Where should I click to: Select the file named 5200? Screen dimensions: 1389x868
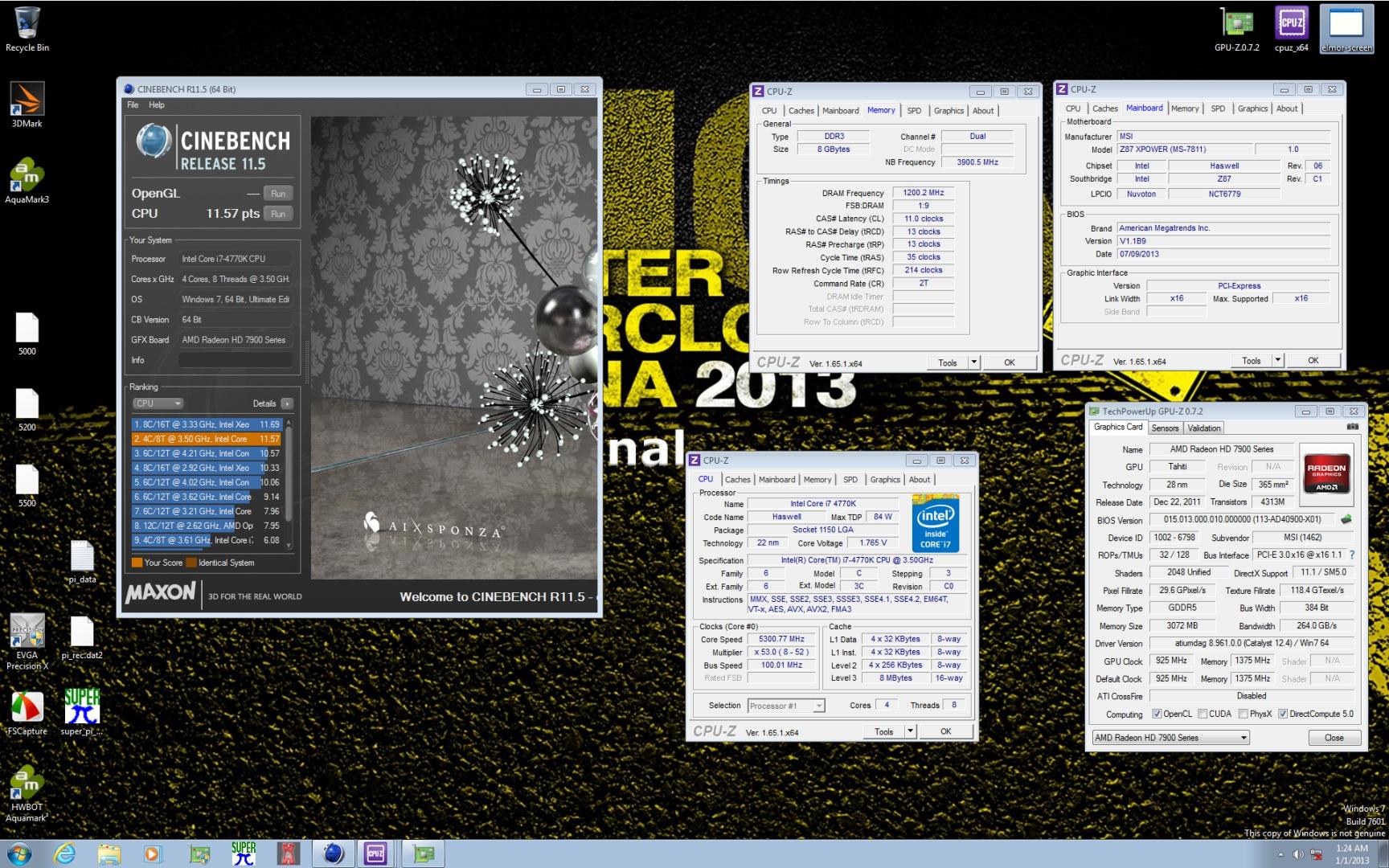(27, 410)
